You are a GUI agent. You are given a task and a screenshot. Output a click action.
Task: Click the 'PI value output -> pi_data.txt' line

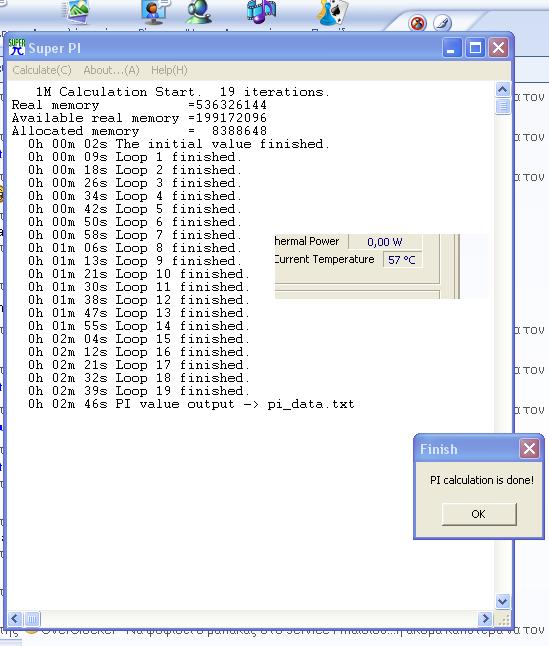(191, 404)
